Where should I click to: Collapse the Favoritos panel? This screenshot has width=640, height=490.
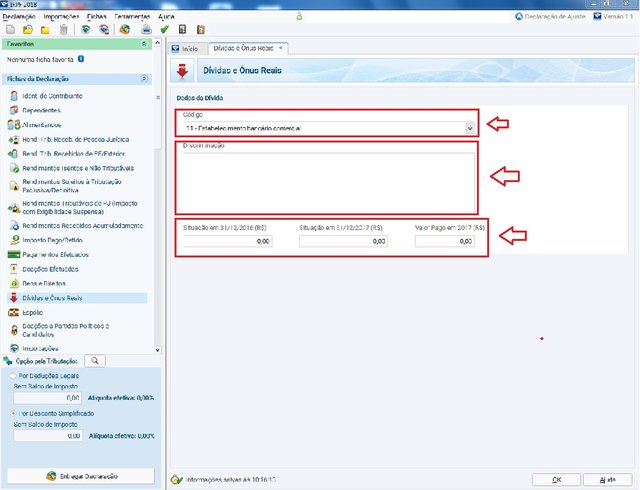(146, 45)
